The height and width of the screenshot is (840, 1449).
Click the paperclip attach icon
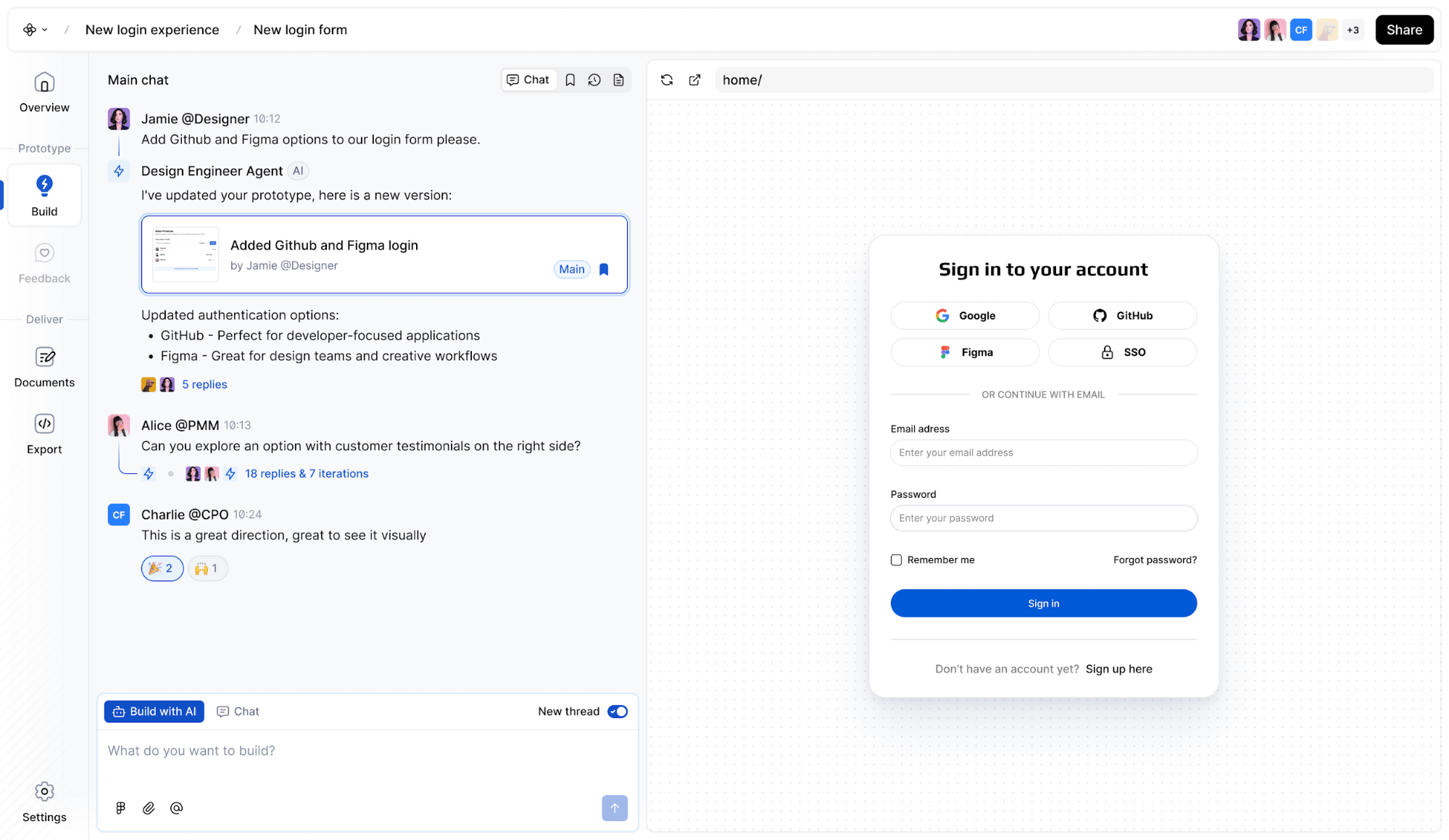(149, 807)
